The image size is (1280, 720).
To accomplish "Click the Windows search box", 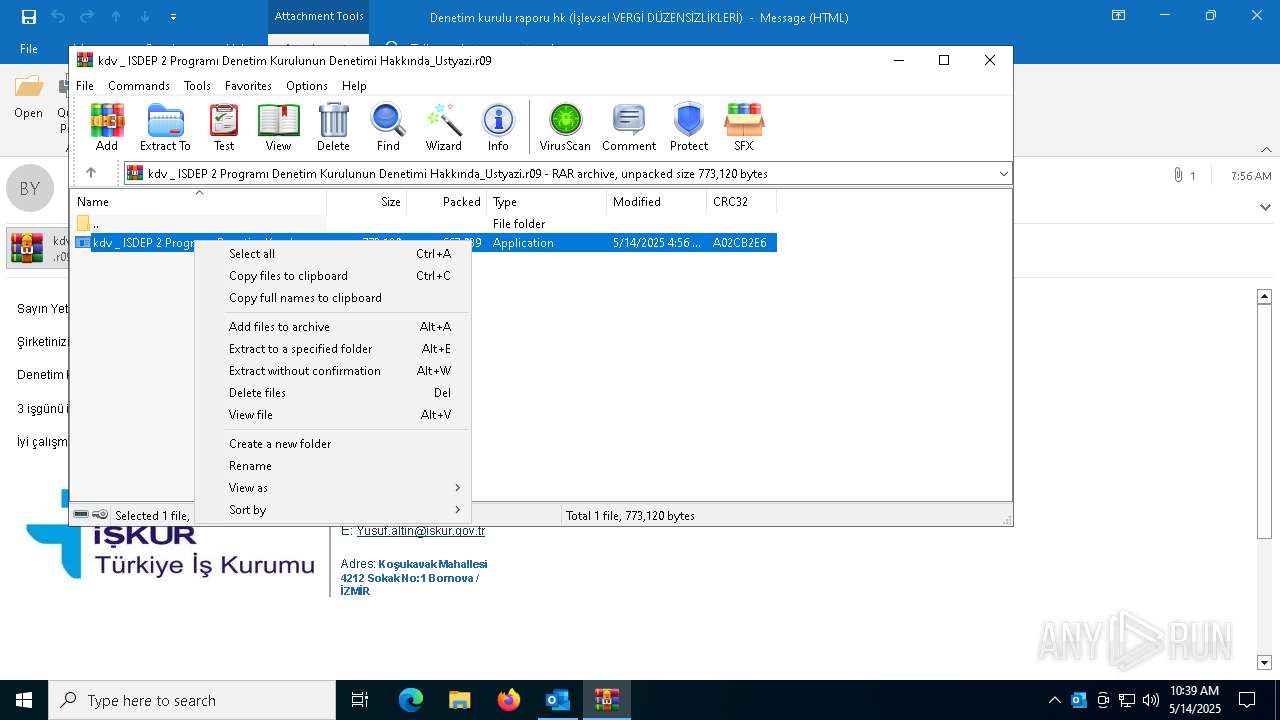I will [x=192, y=700].
